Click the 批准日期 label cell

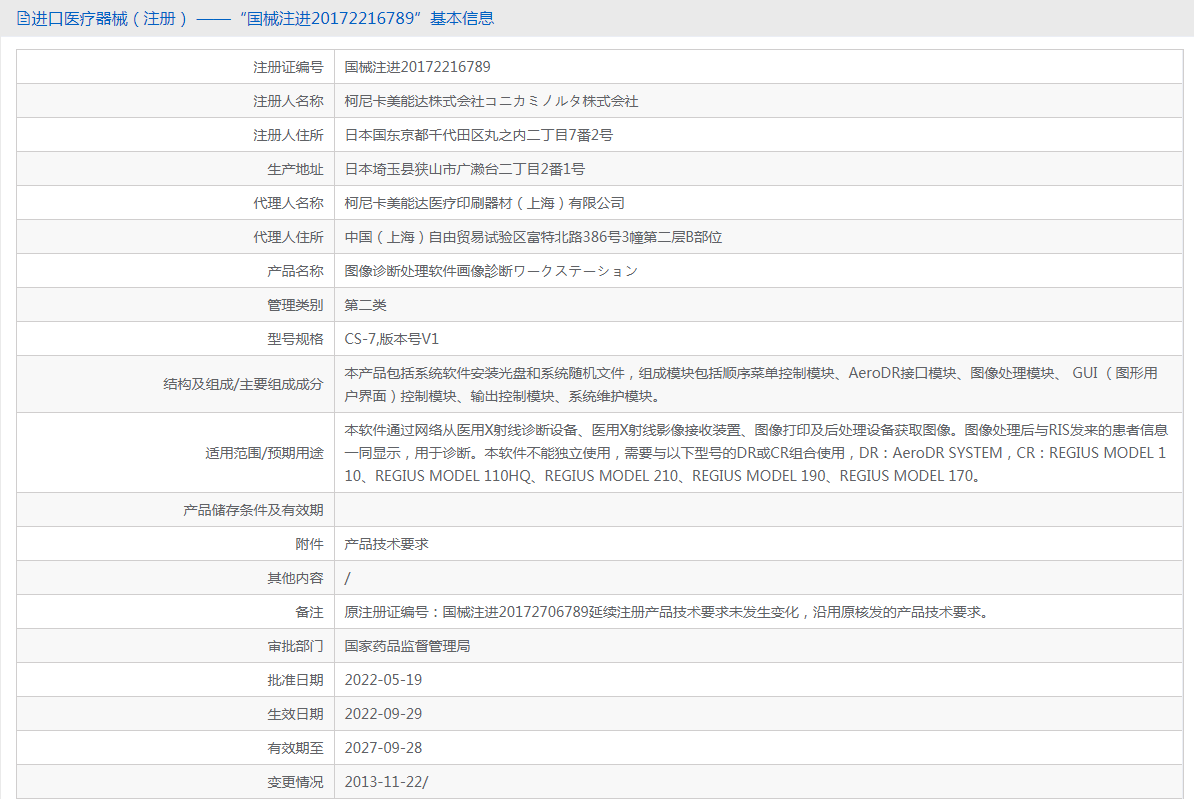176,680
